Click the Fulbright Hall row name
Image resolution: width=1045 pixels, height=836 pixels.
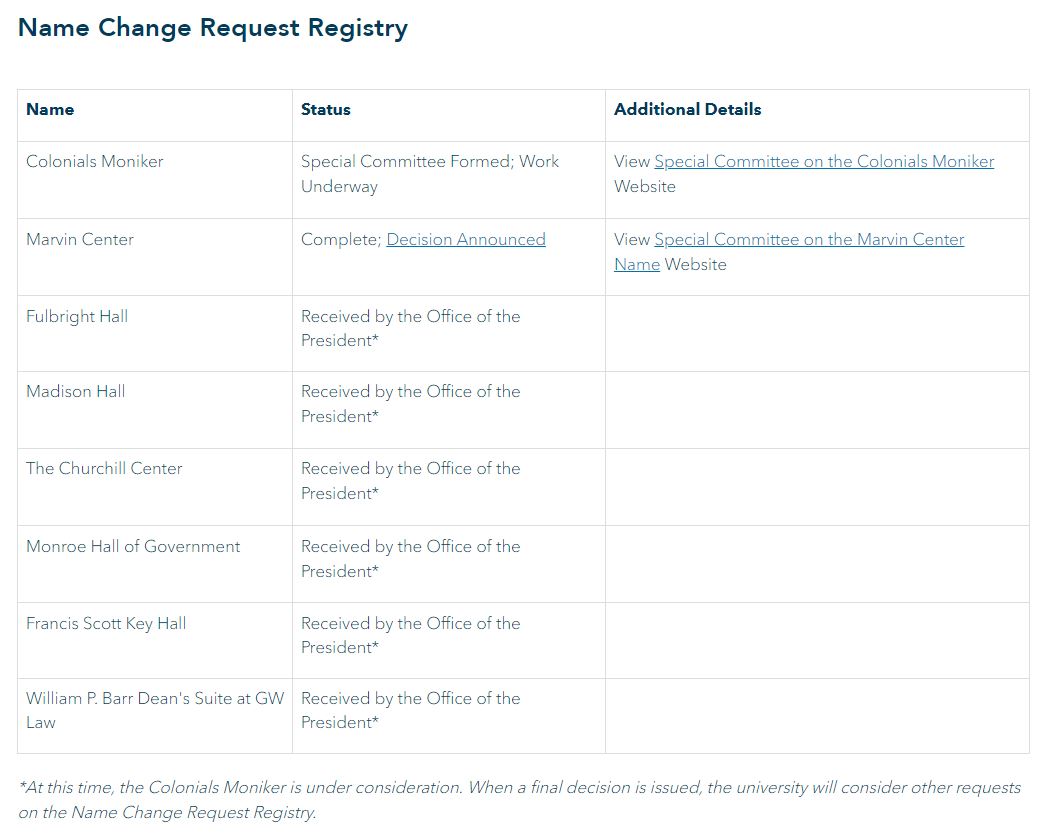[x=77, y=317]
